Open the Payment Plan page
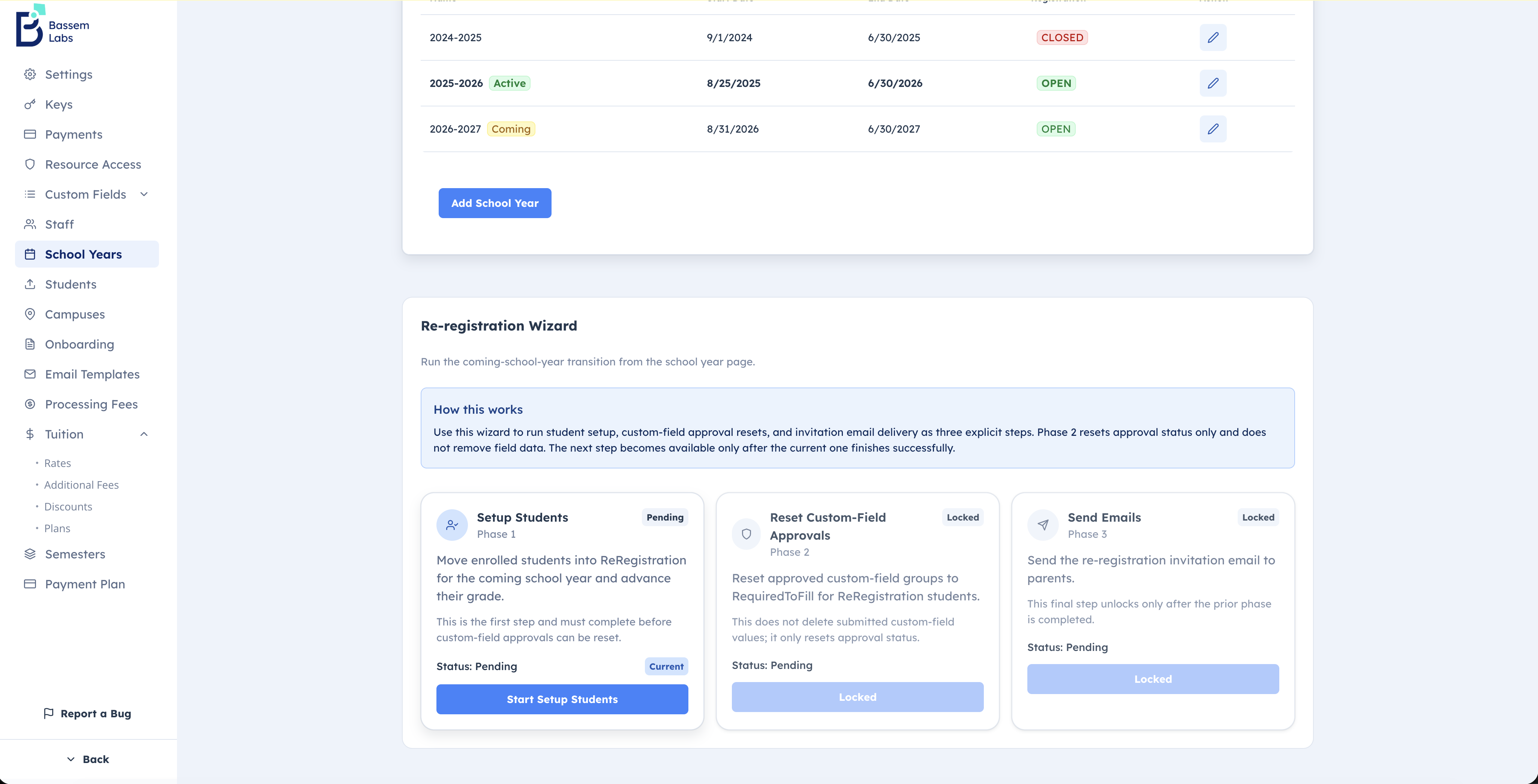This screenshot has width=1538, height=784. click(x=87, y=584)
